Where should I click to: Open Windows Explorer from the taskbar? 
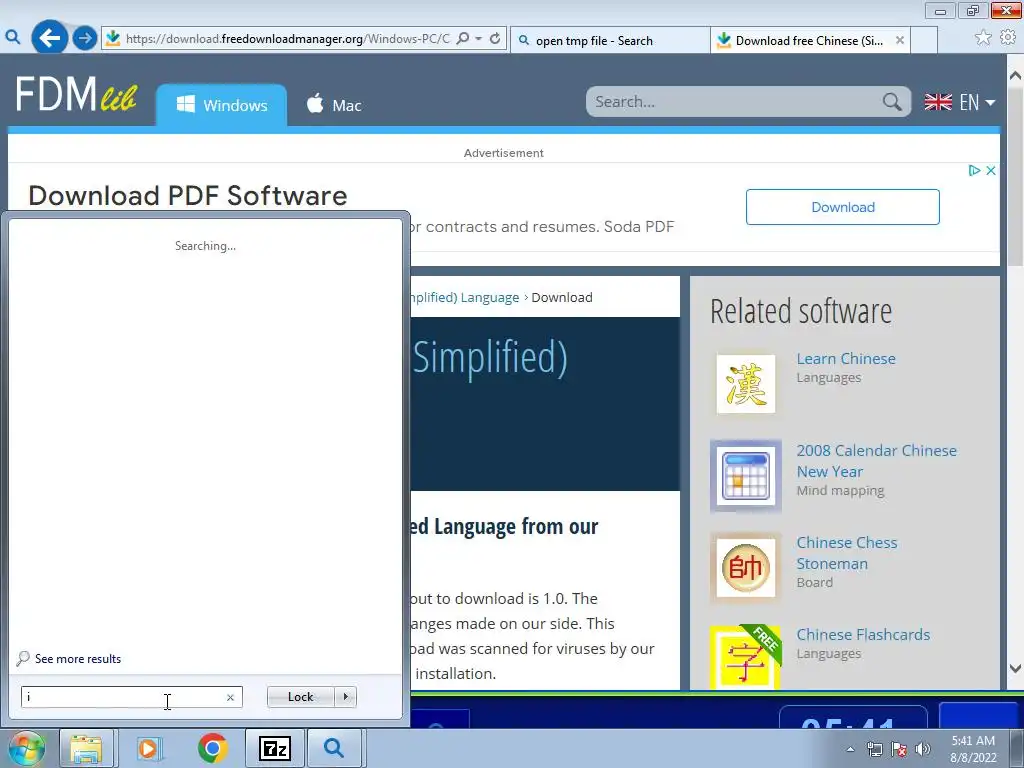click(86, 748)
